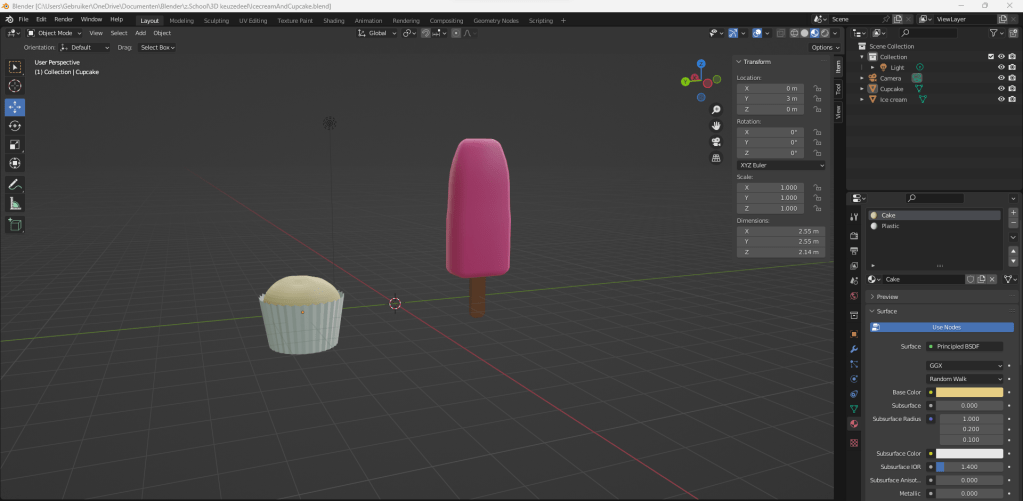Select the Plastic material slot
This screenshot has height=501, width=1023.
(890, 226)
